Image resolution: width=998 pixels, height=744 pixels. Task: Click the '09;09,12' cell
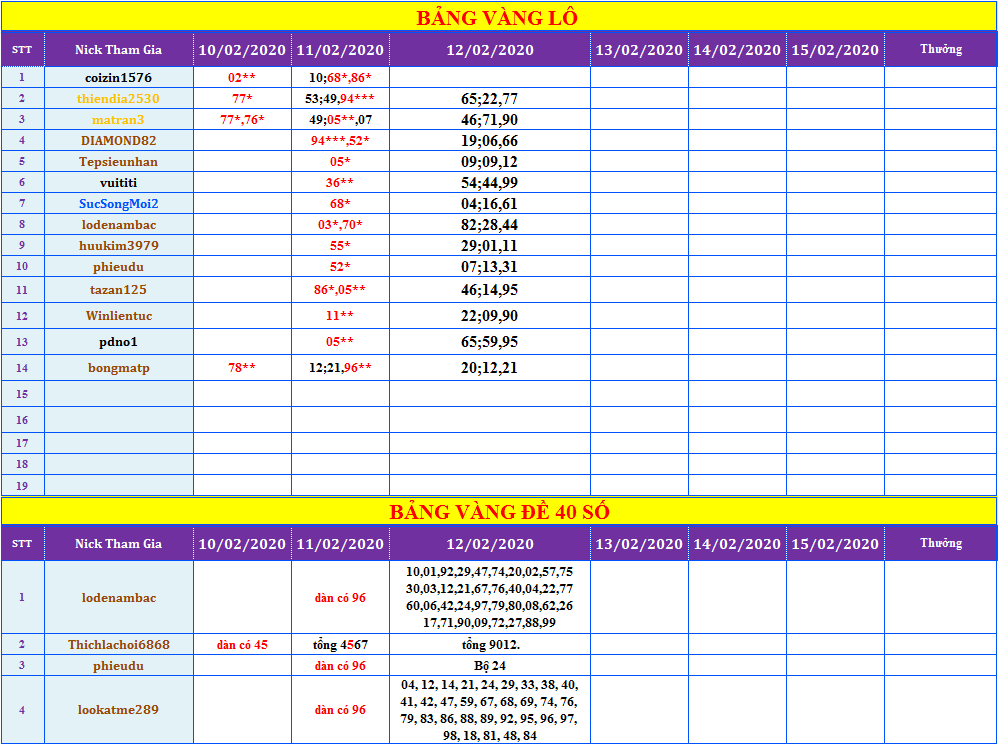click(x=489, y=161)
